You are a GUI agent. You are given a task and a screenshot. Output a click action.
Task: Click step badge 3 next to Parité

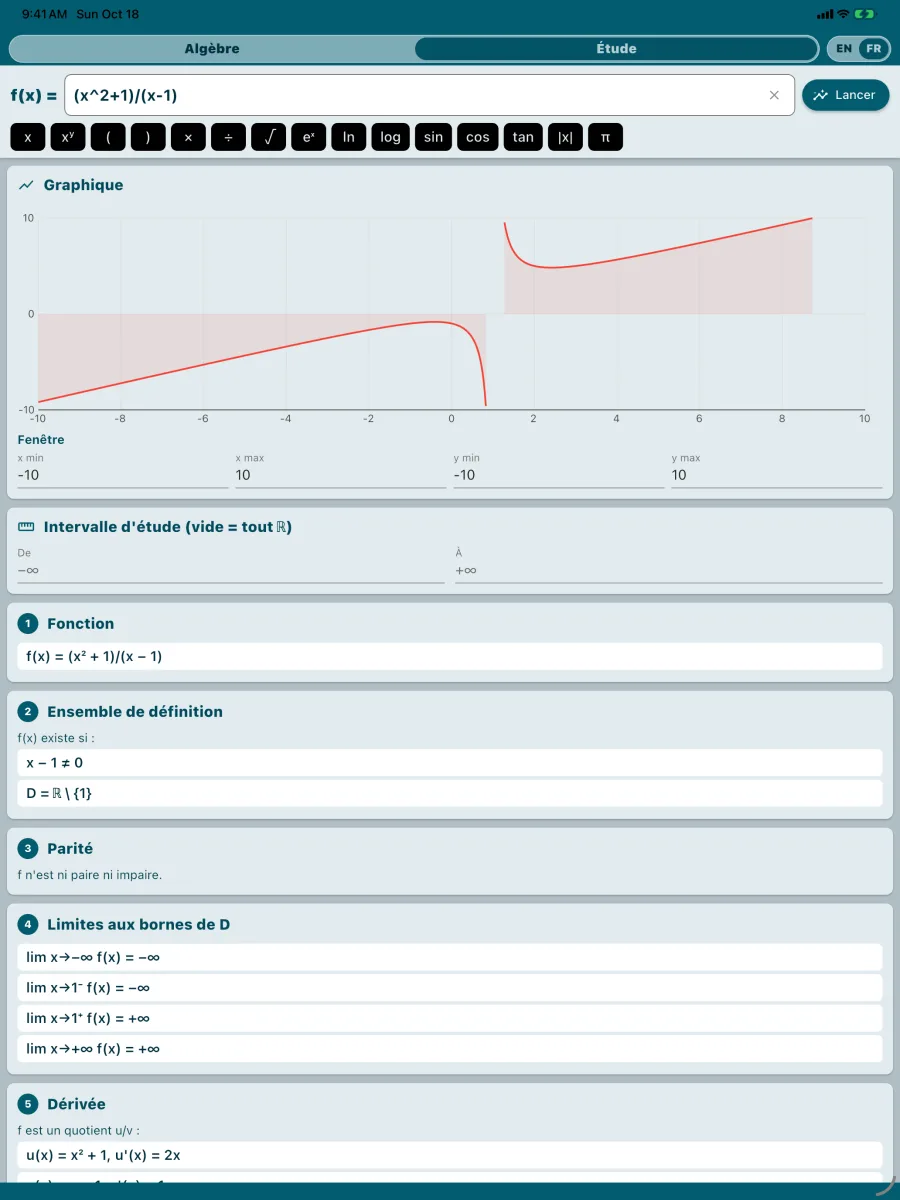[27, 849]
